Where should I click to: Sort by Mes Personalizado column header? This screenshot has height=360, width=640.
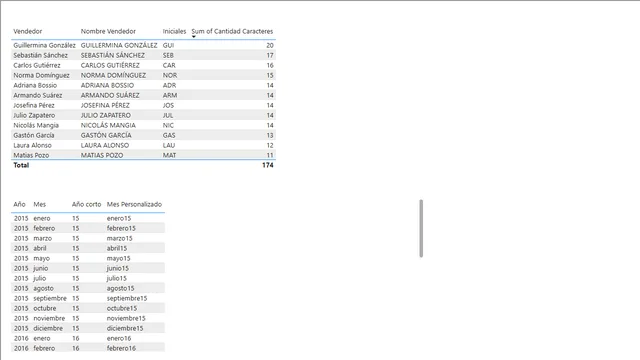click(134, 204)
